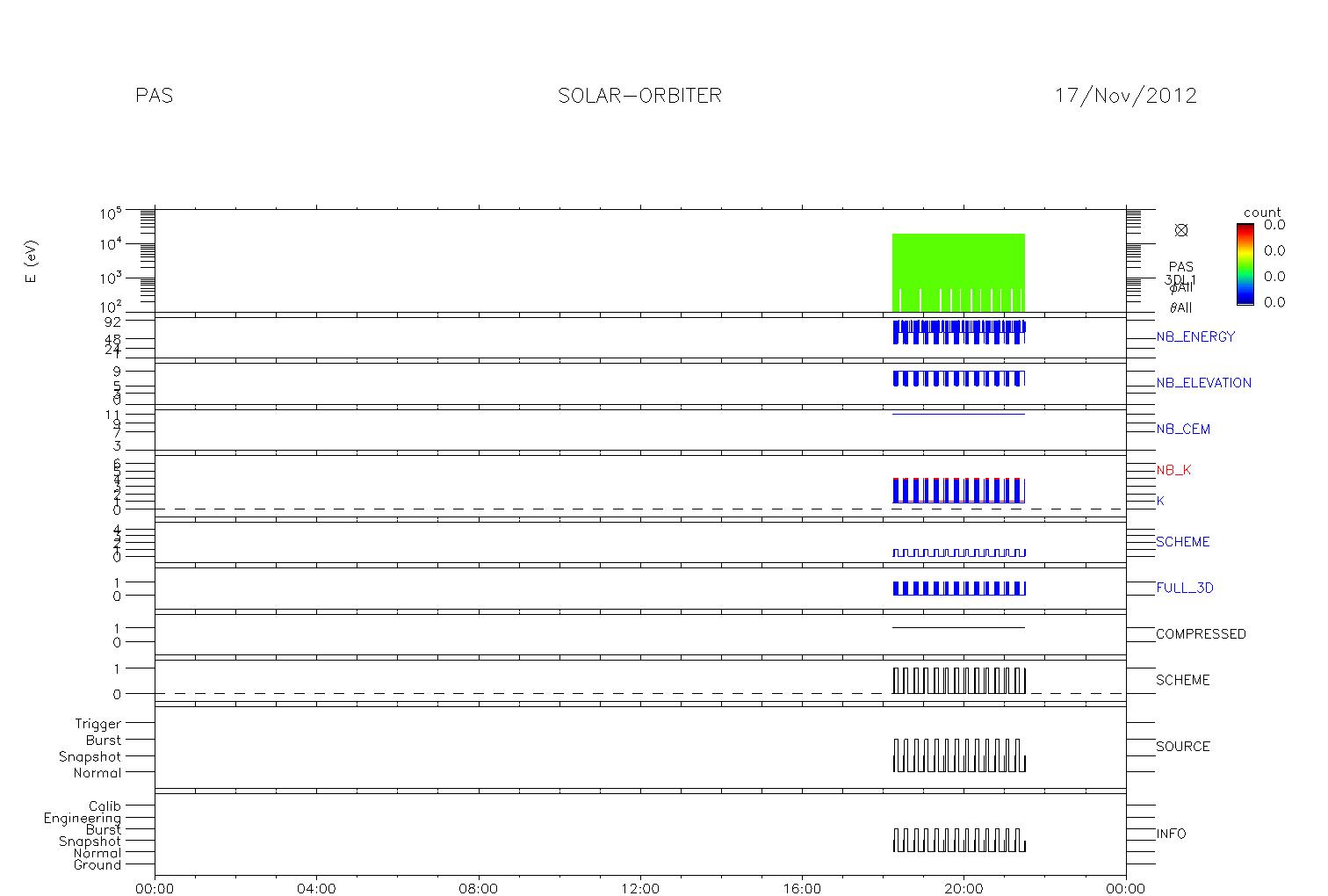The height and width of the screenshot is (896, 1328).
Task: Click the 'PAS' legend text beside spectrogram
Action: coord(1181,267)
